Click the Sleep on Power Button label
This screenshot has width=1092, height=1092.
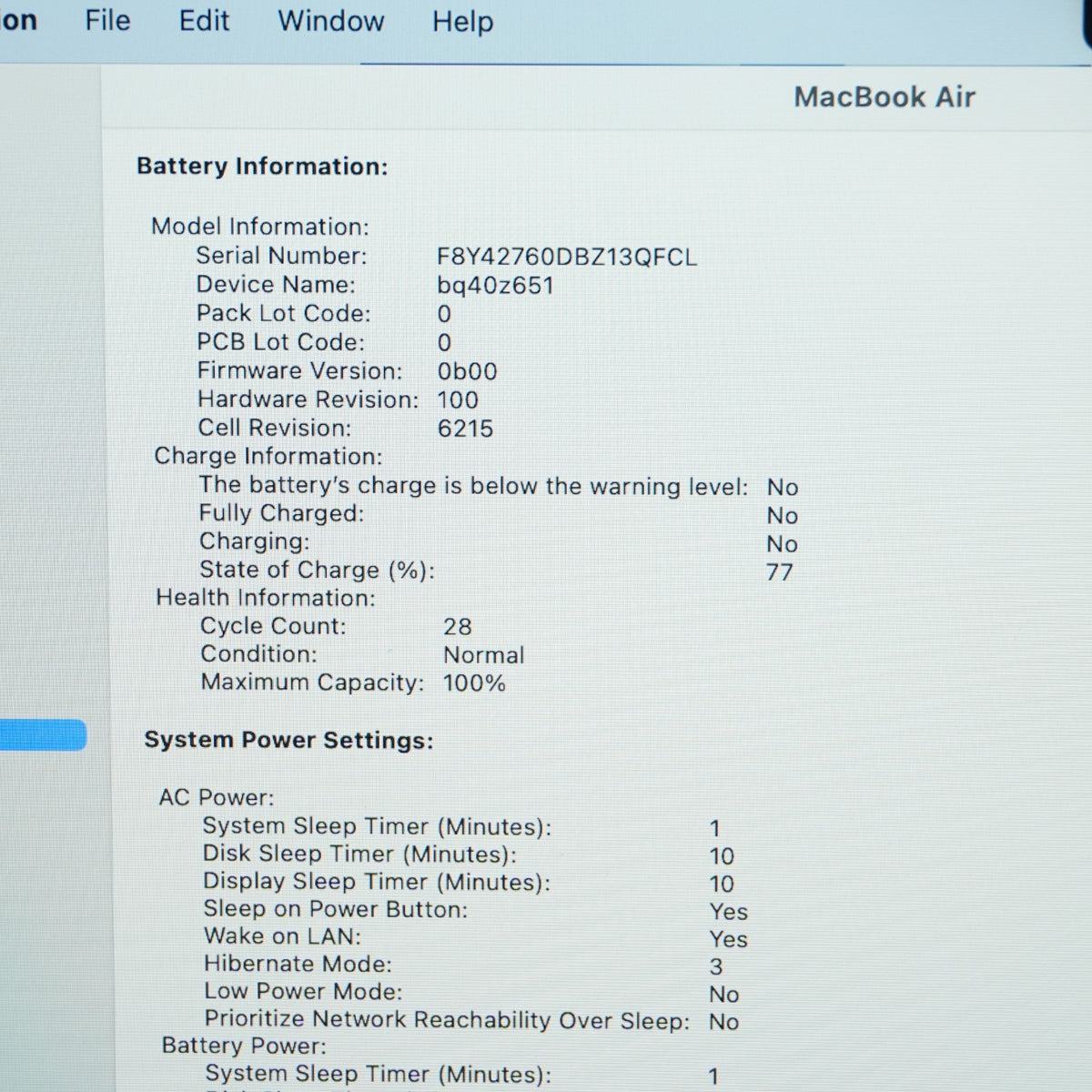(335, 909)
